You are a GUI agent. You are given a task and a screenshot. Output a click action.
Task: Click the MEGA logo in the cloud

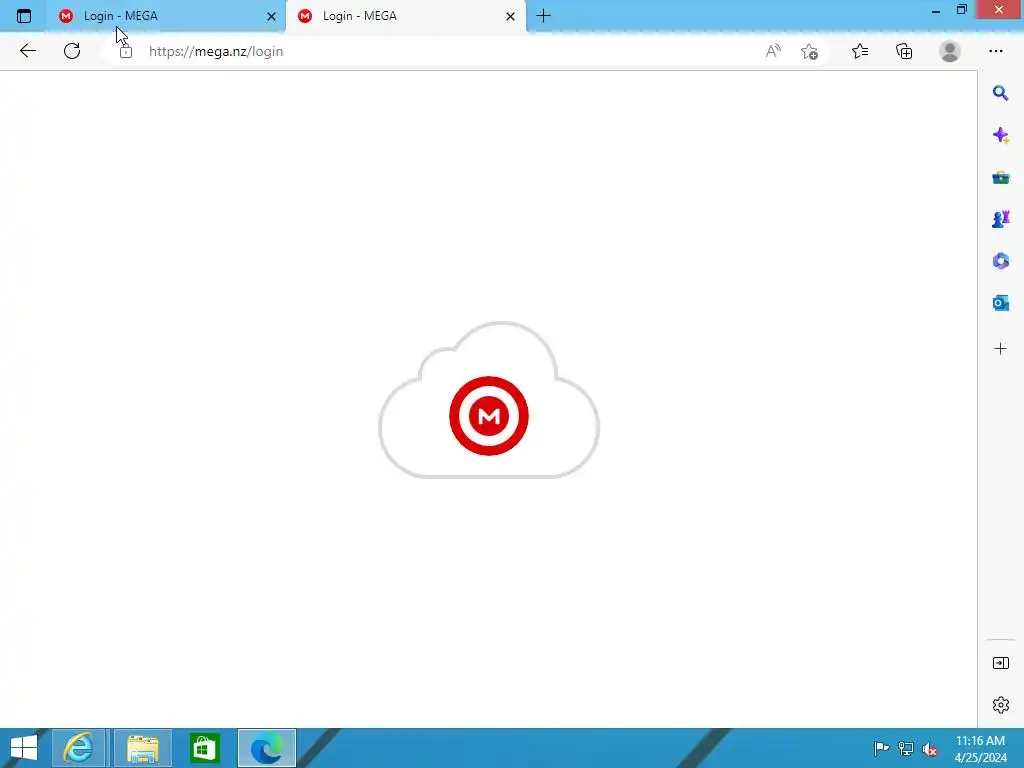(x=488, y=415)
